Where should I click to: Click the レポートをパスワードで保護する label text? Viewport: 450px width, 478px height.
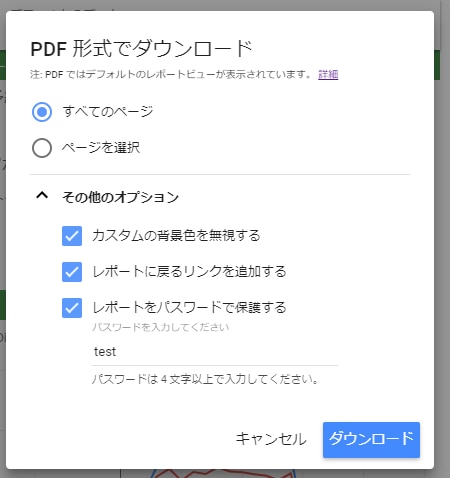(189, 307)
